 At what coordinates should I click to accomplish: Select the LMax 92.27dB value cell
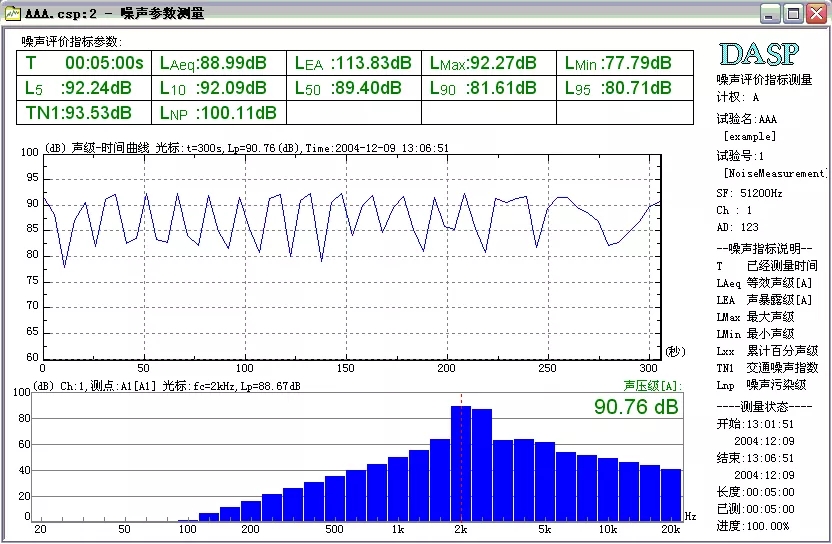click(488, 63)
